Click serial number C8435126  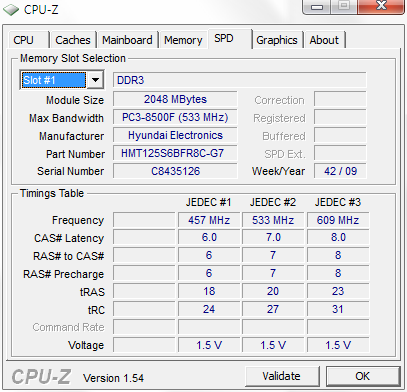point(175,171)
